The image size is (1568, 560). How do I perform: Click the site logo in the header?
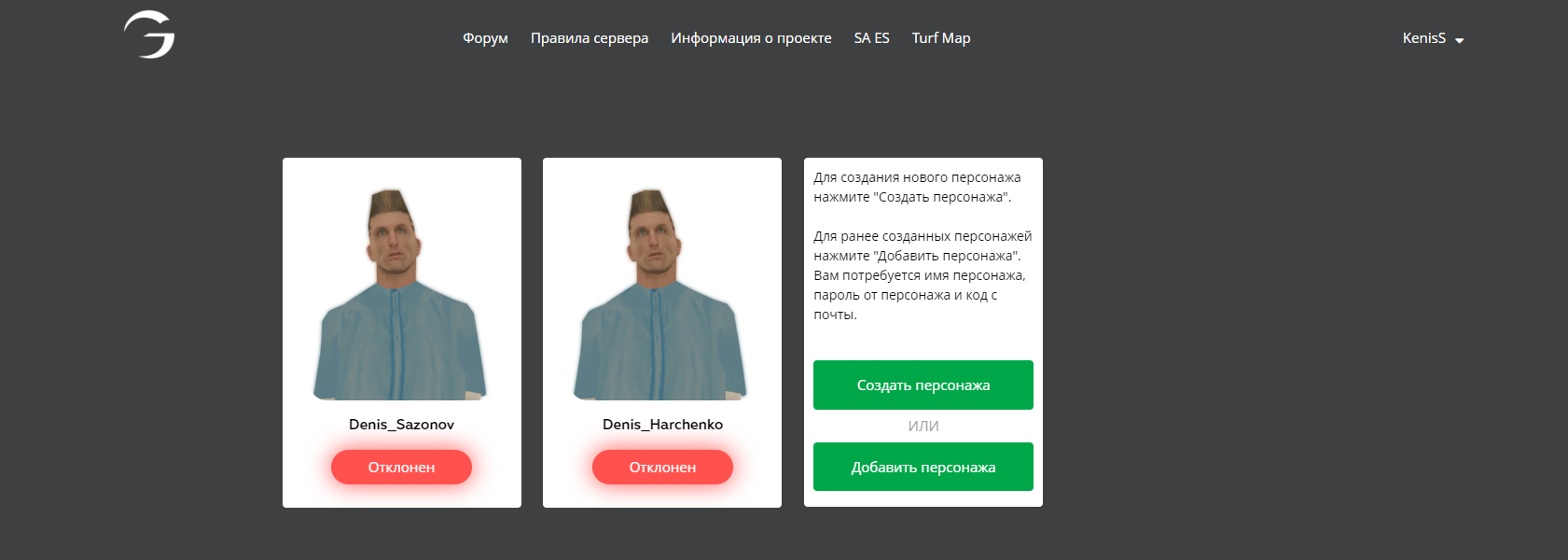(149, 35)
